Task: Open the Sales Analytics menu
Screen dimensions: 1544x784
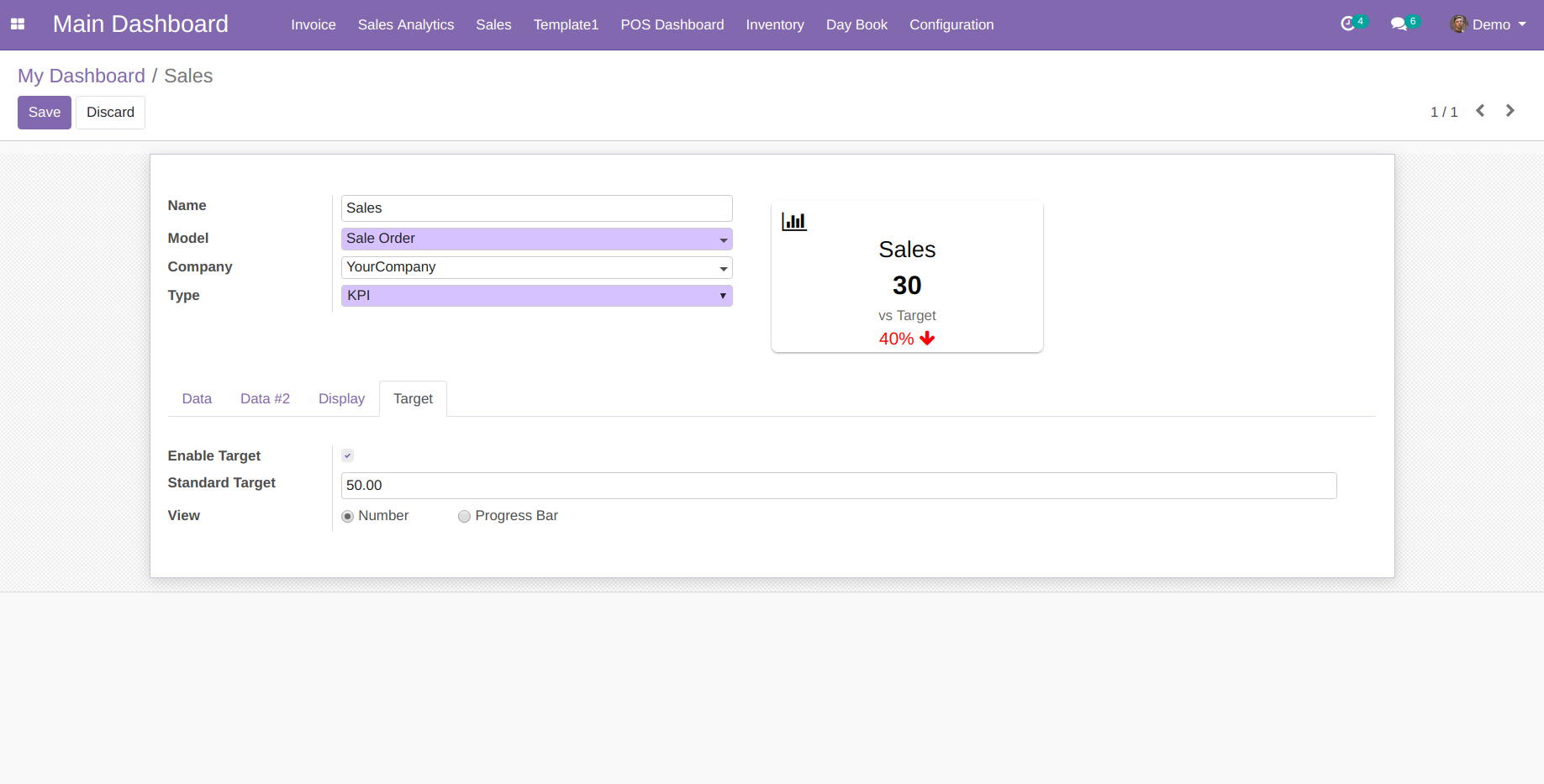Action: (x=405, y=25)
